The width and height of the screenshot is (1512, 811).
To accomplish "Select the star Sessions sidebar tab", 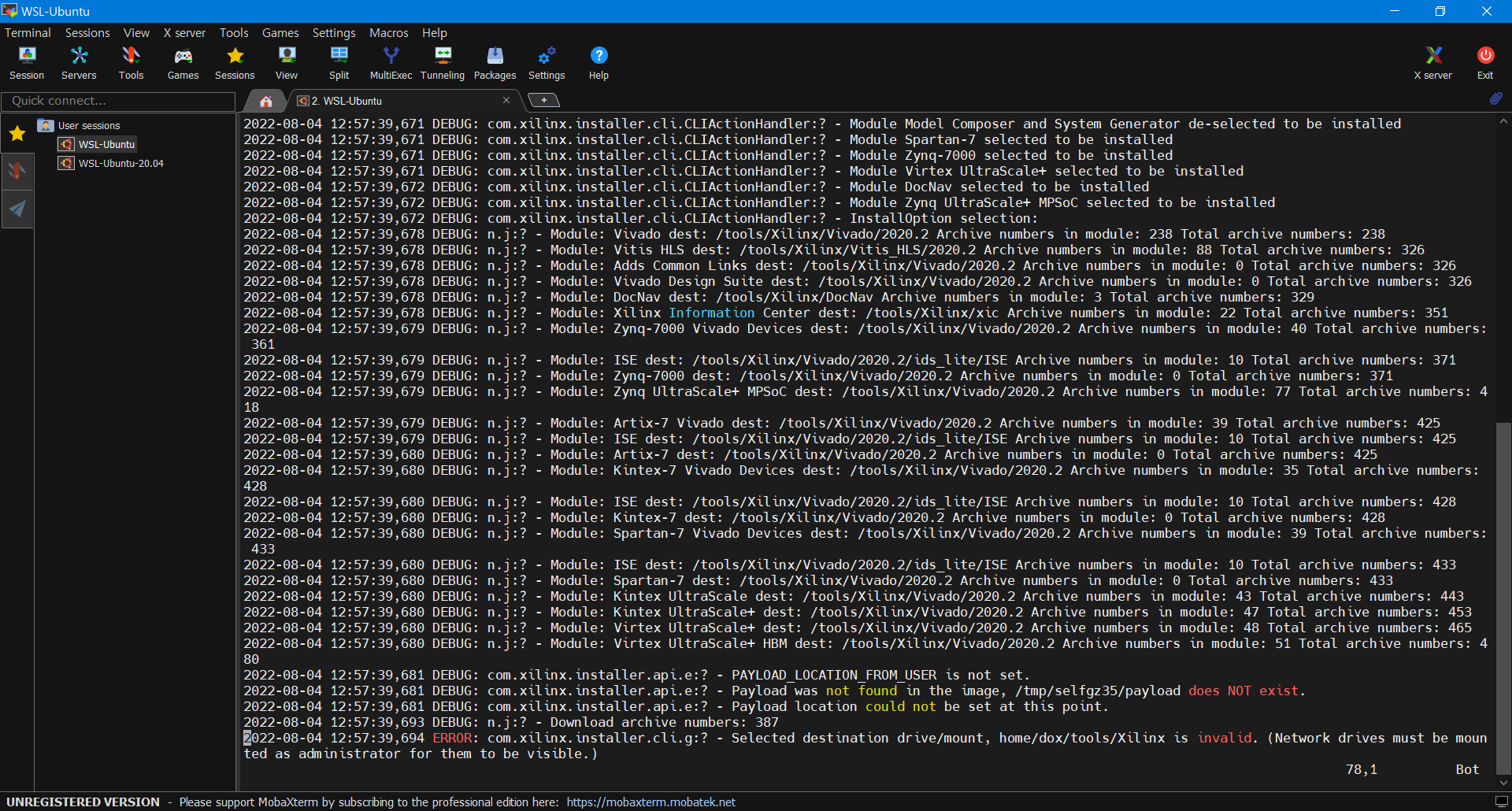I will [17, 134].
